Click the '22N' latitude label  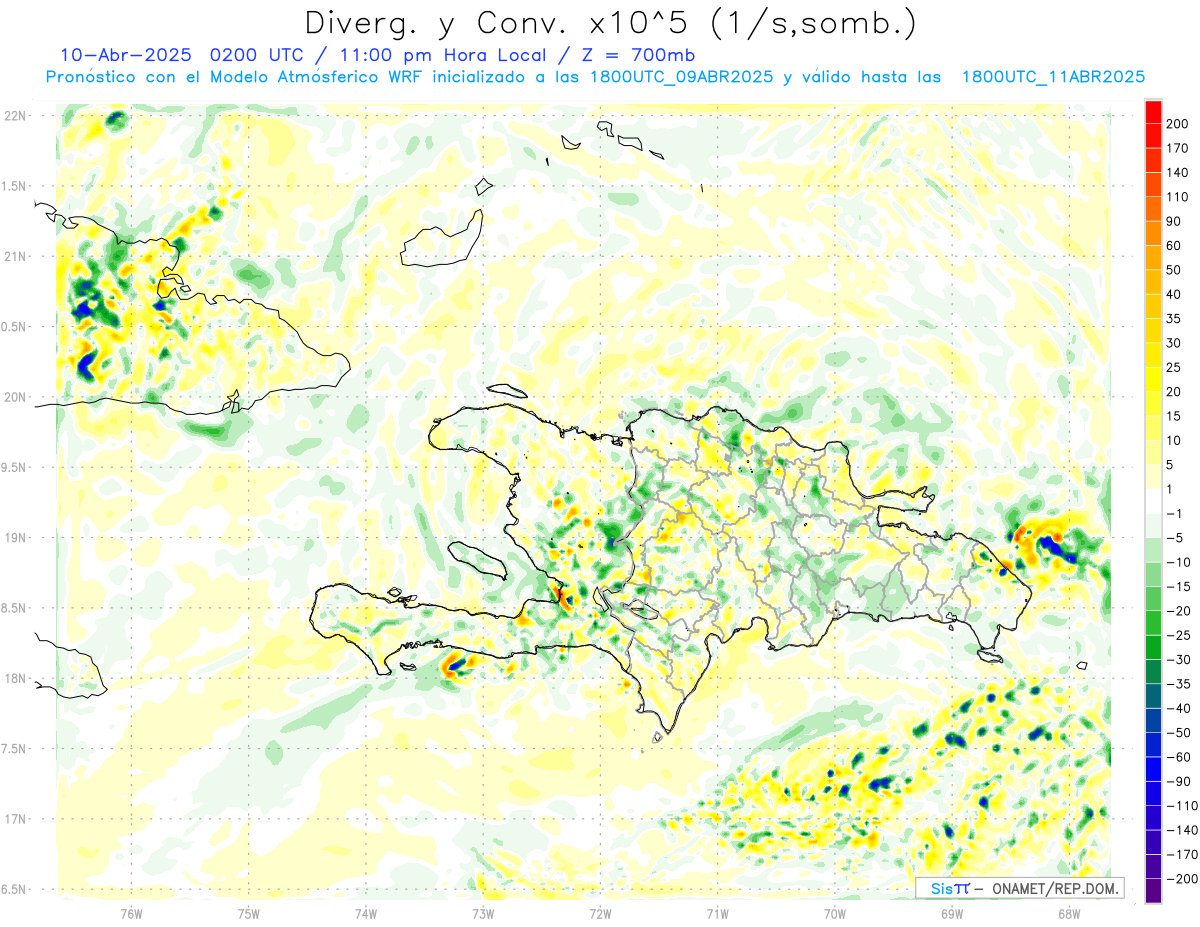click(x=14, y=116)
